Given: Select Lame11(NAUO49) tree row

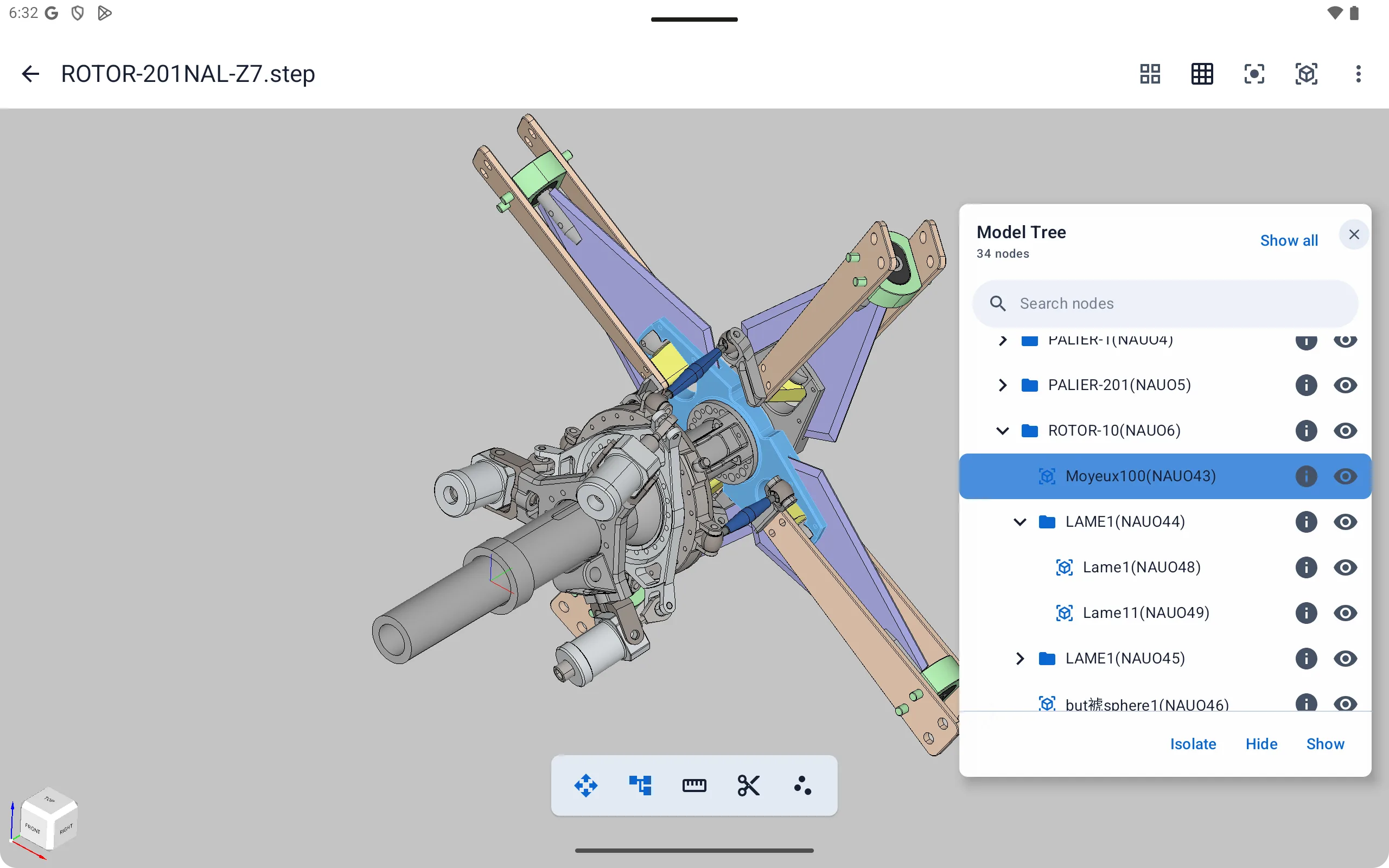Looking at the screenshot, I should click(1165, 613).
